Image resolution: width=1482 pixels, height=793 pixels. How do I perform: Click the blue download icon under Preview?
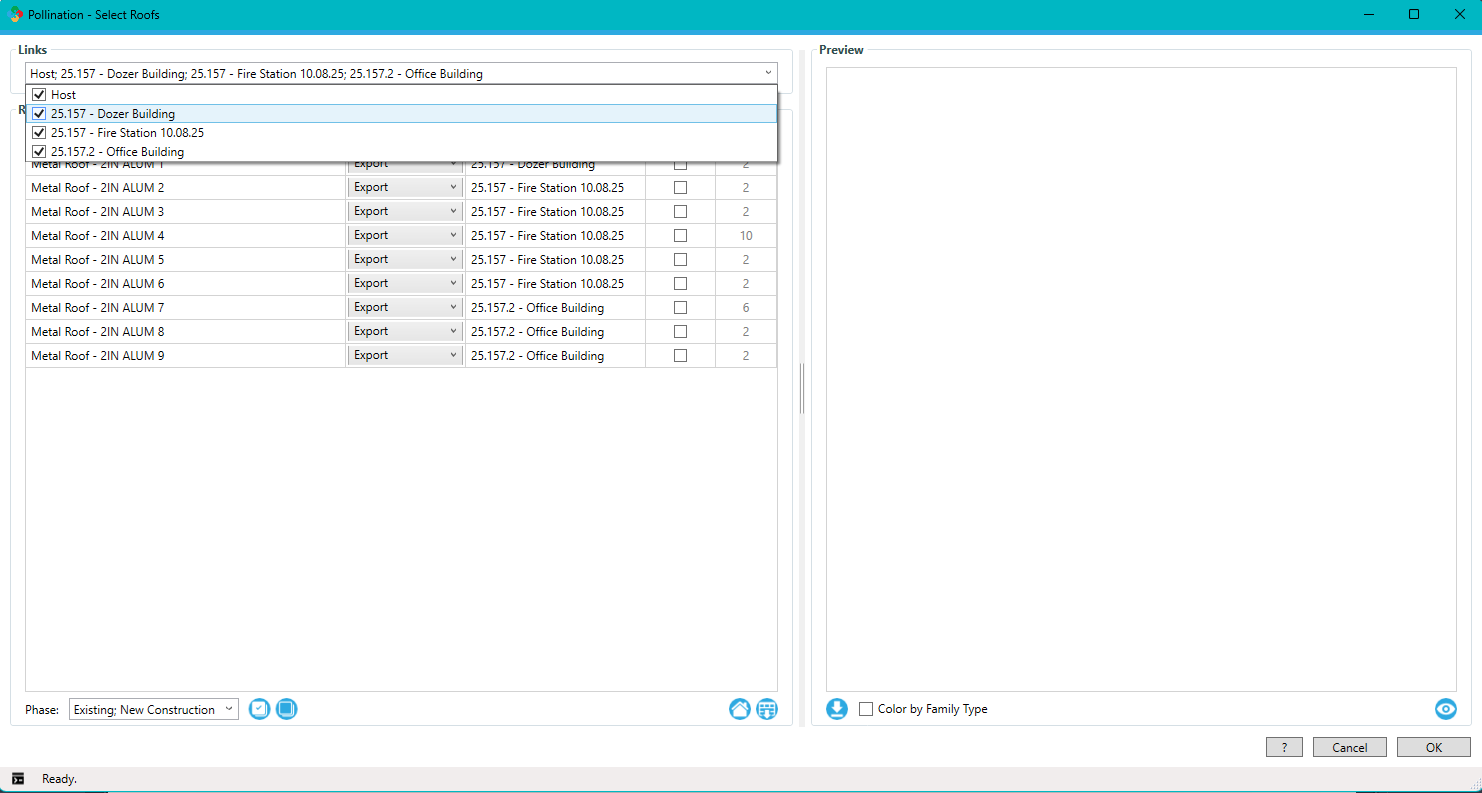(837, 709)
